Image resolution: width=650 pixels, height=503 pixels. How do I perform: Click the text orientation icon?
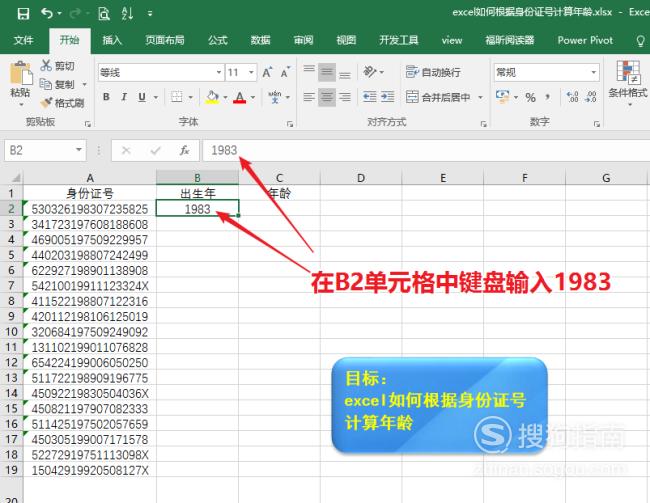(x=369, y=72)
